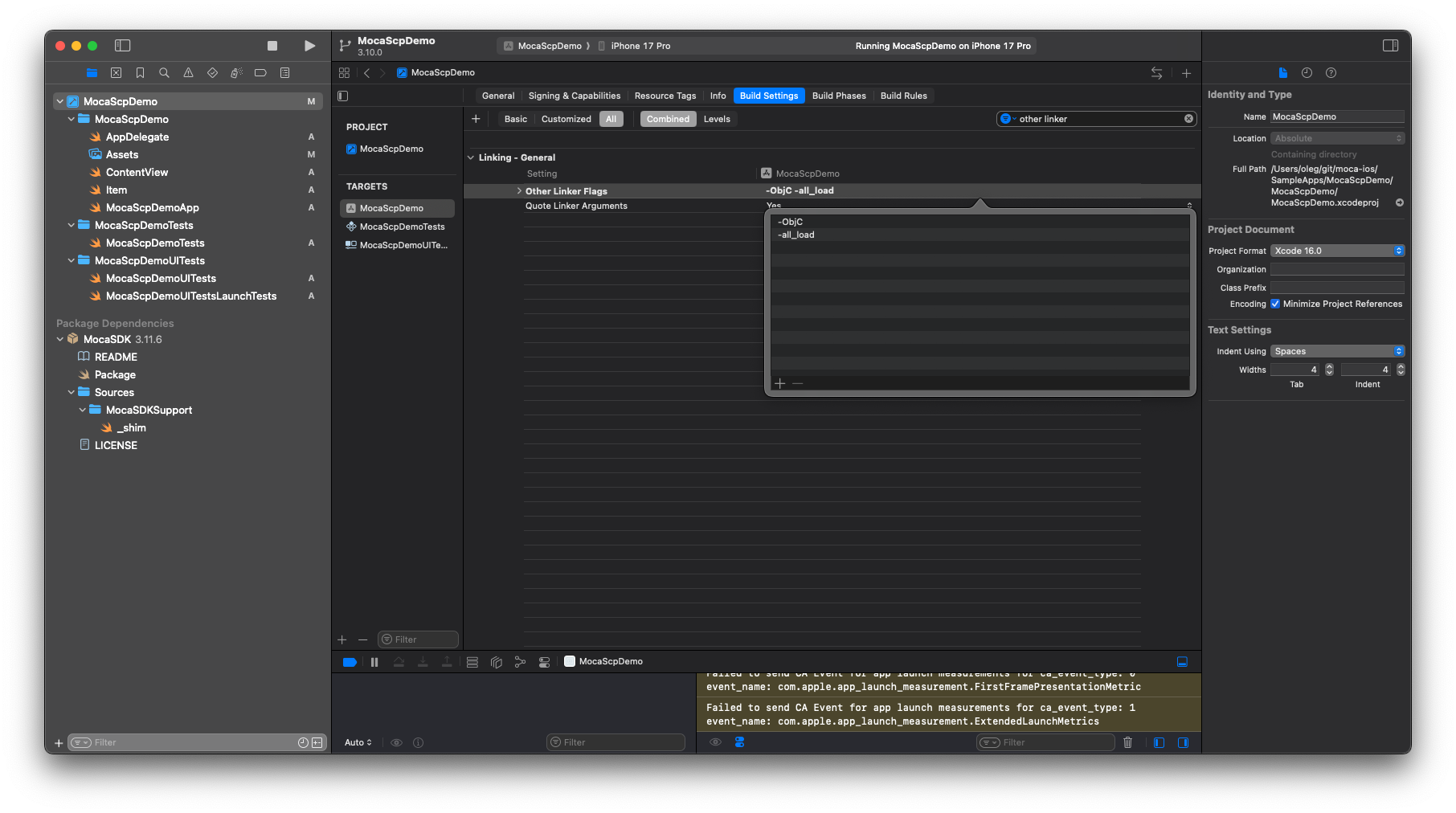The height and width of the screenshot is (813, 1456).
Task: Switch to Signing & Capabilities tab
Action: (x=574, y=96)
